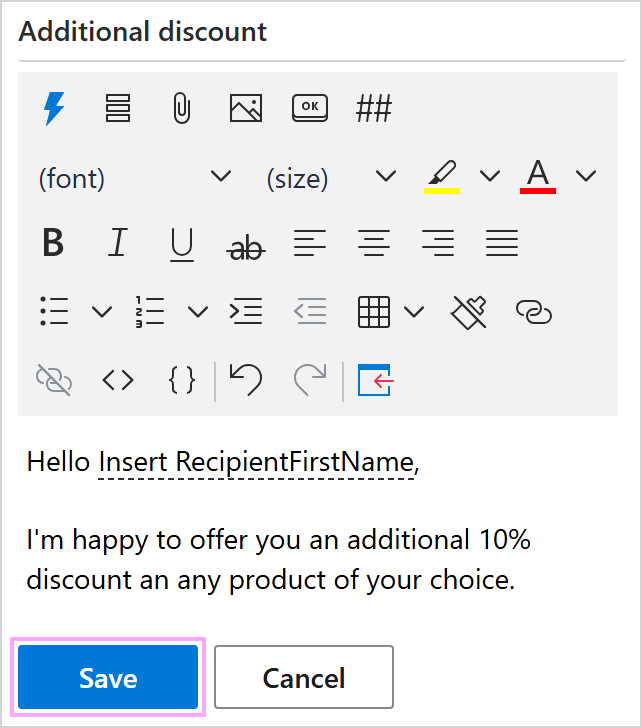This screenshot has width=642, height=728.
Task: Toggle Underline formatting
Action: [x=181, y=243]
